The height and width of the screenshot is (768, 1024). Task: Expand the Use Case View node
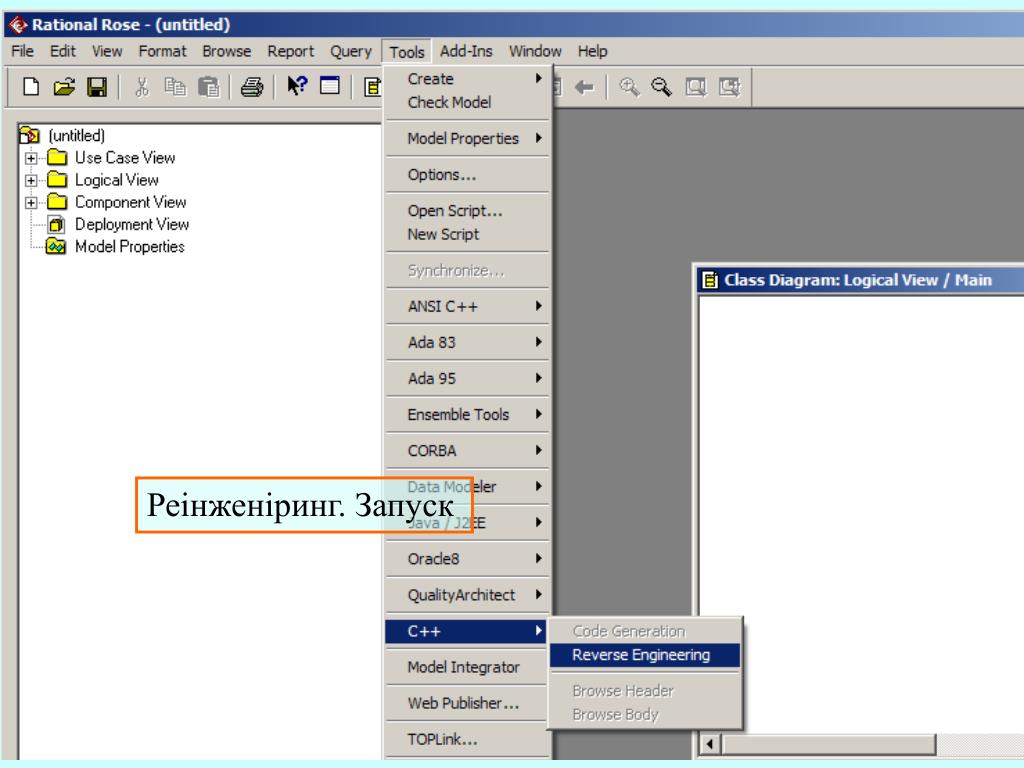31,158
